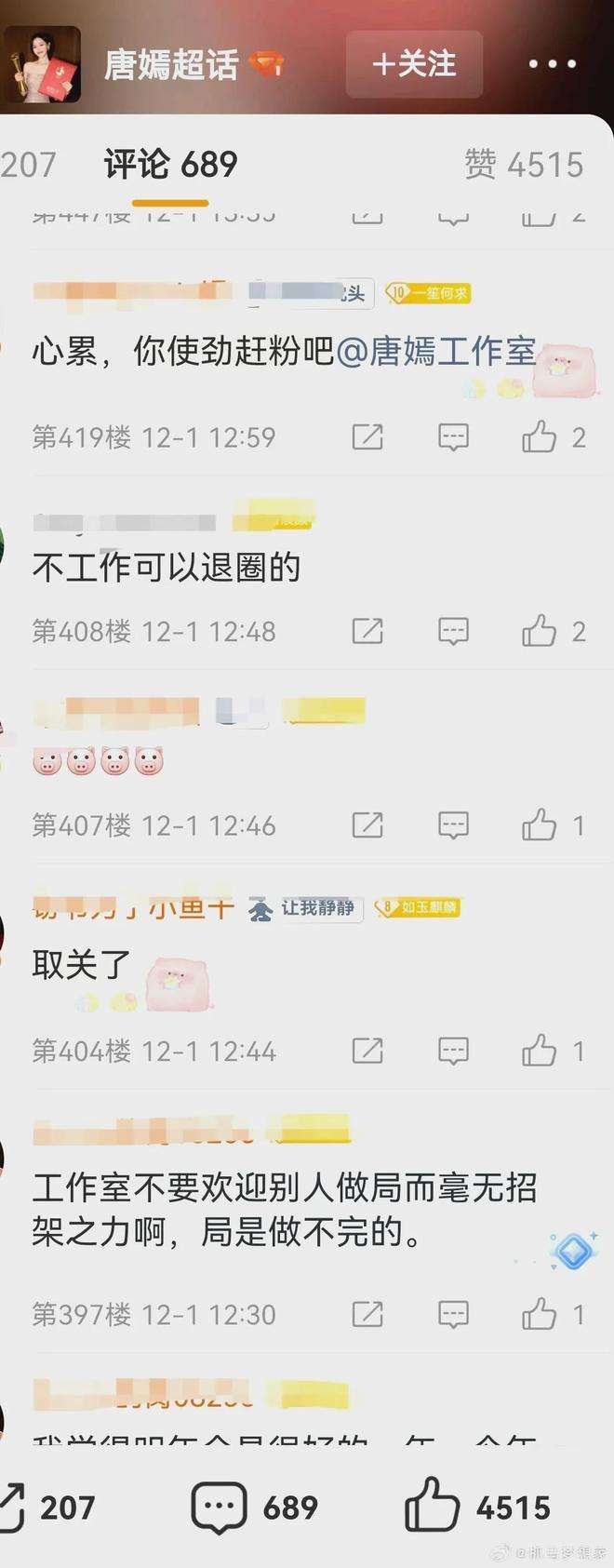Switch to the 评论 689 tab
This screenshot has width=614, height=1568.
(170, 165)
